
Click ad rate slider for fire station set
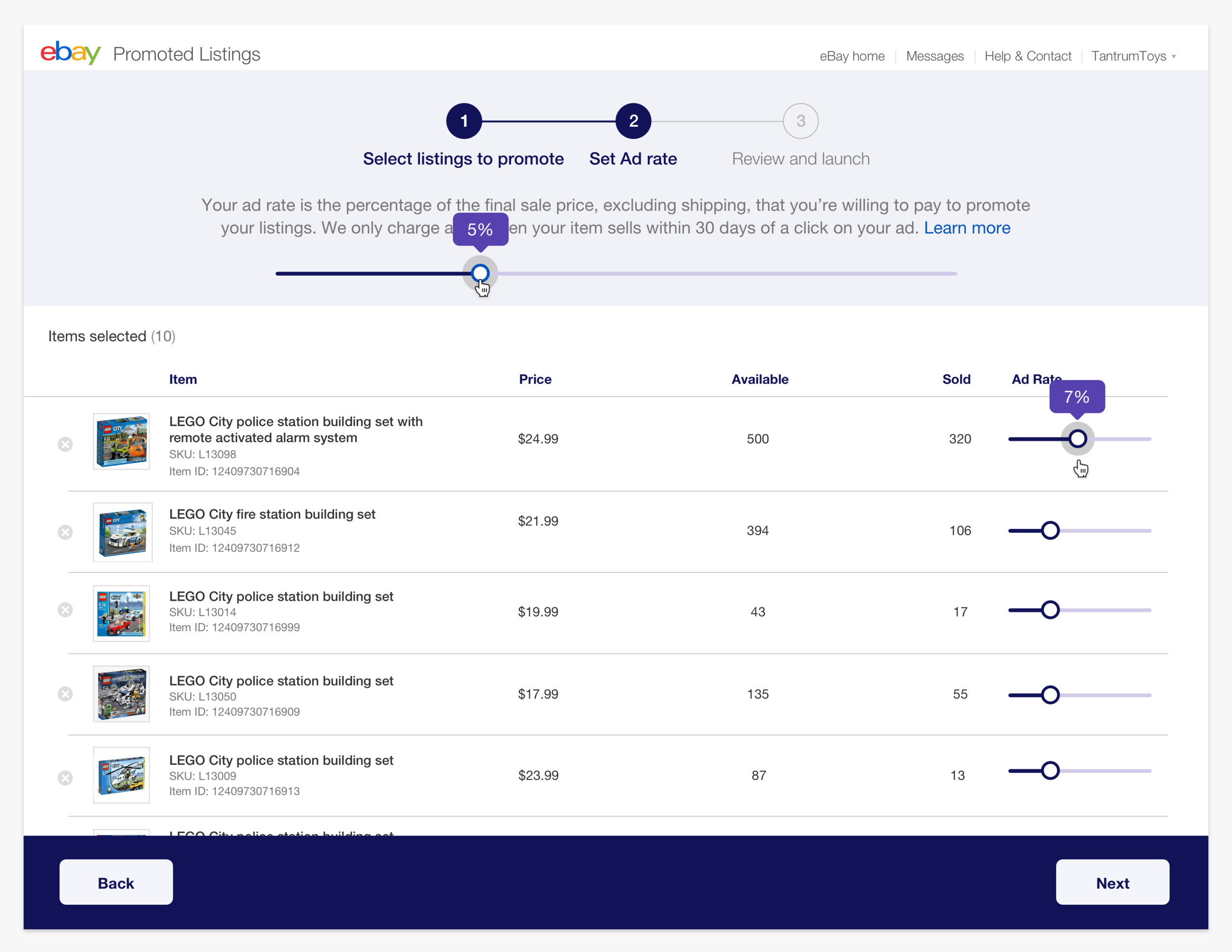[x=1050, y=531]
